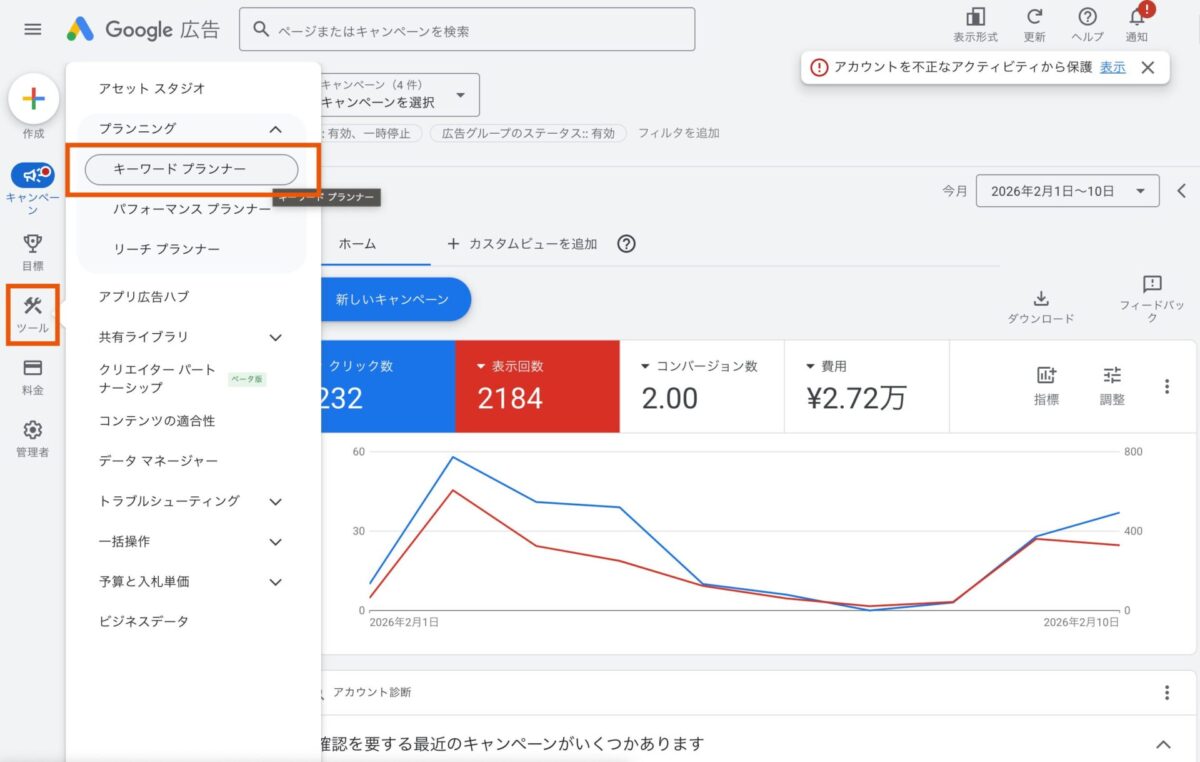Click the Refresh icon in header
The image size is (1200, 762).
(1035, 18)
